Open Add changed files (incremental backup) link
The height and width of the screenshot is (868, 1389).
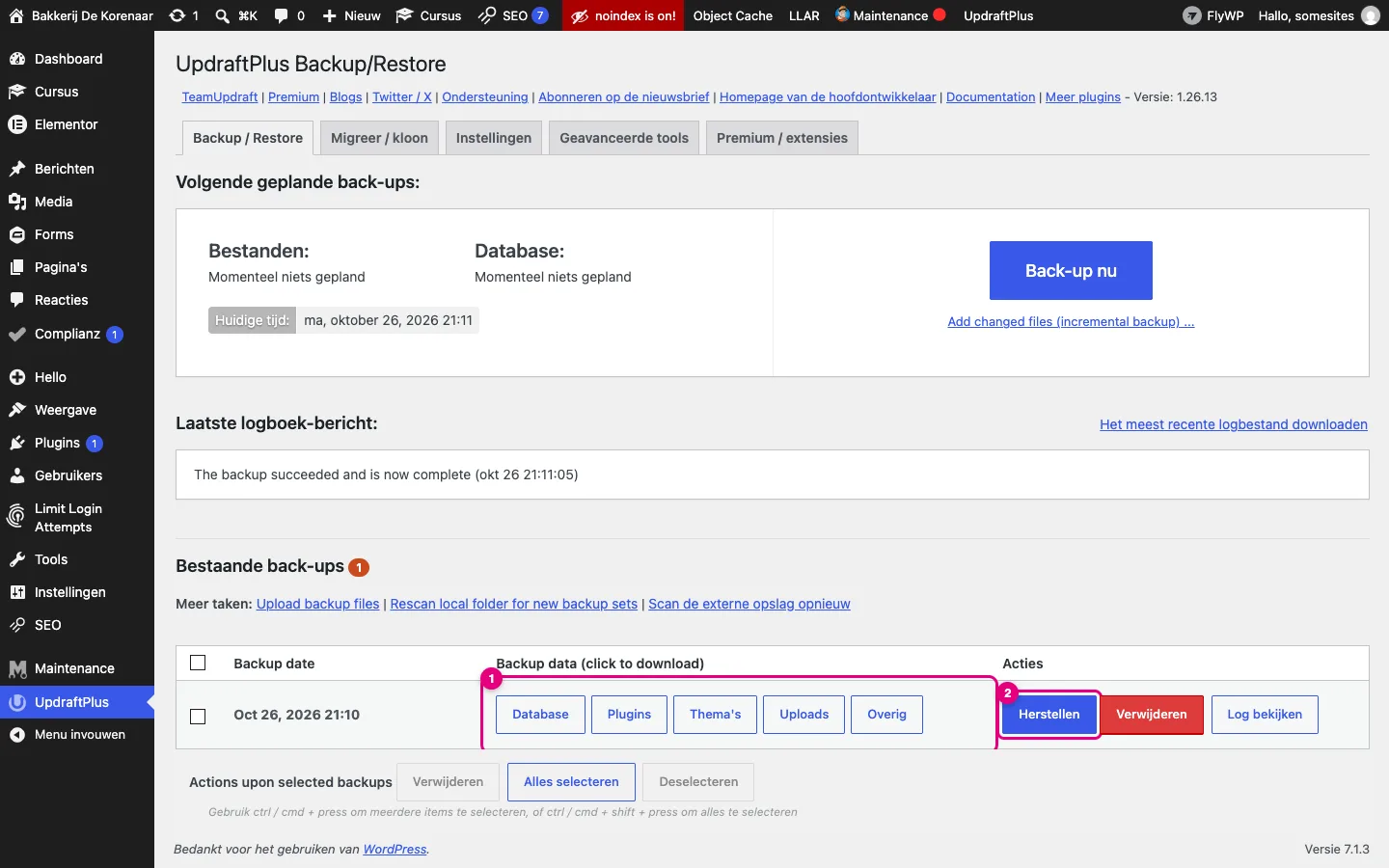tap(1071, 322)
